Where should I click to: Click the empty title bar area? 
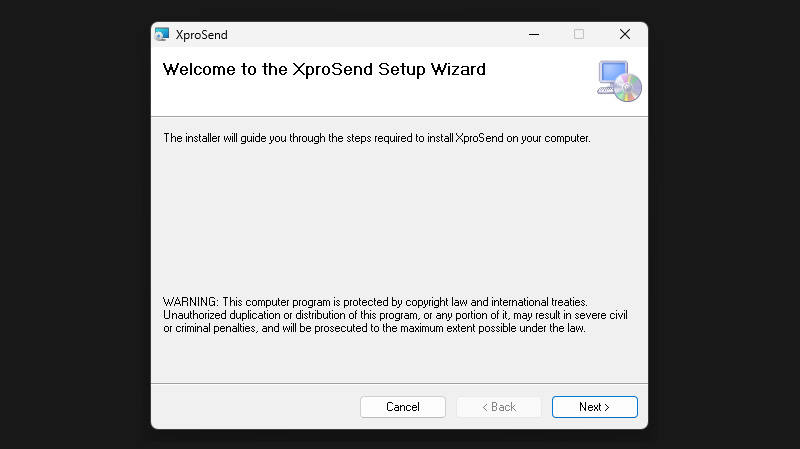click(x=380, y=34)
